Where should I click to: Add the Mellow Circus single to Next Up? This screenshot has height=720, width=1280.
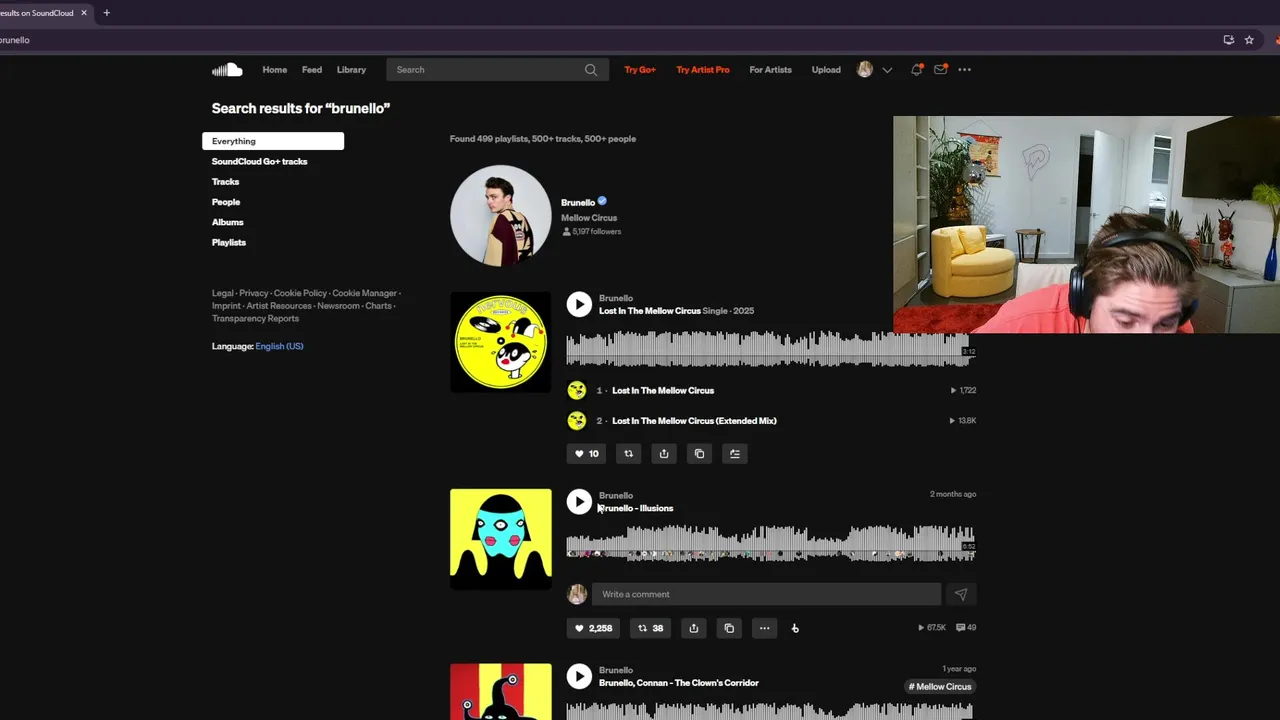click(734, 454)
